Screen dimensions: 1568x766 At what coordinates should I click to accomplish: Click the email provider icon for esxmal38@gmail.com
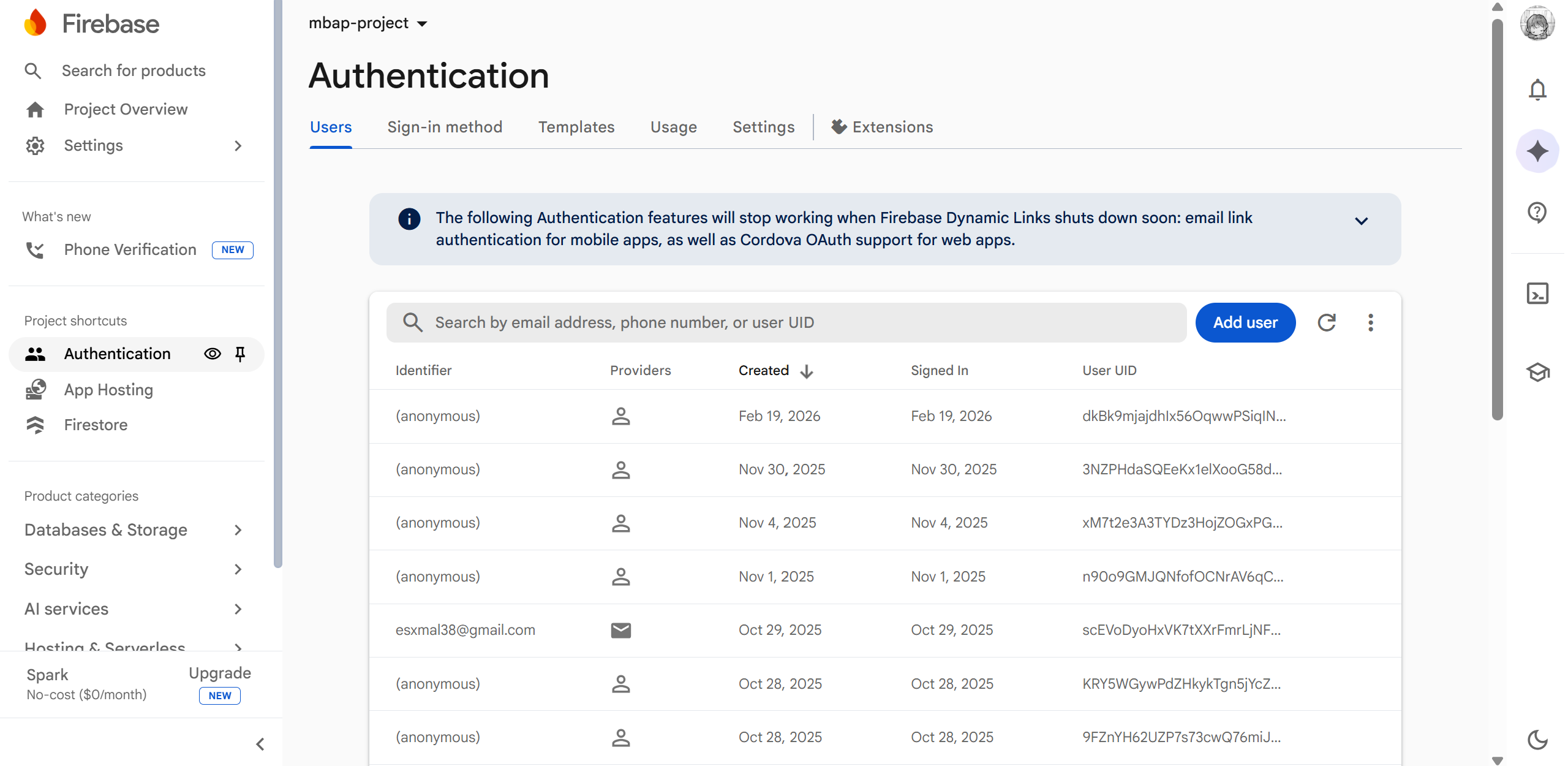(x=621, y=631)
